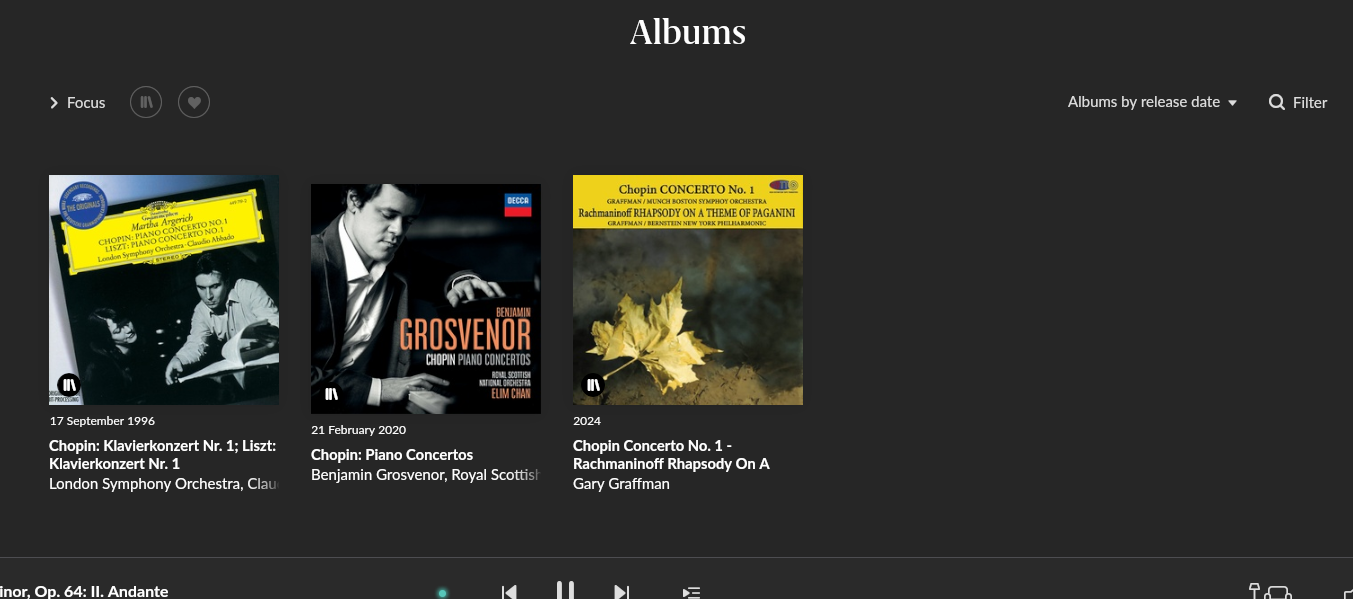Skip to the next track

[621, 592]
